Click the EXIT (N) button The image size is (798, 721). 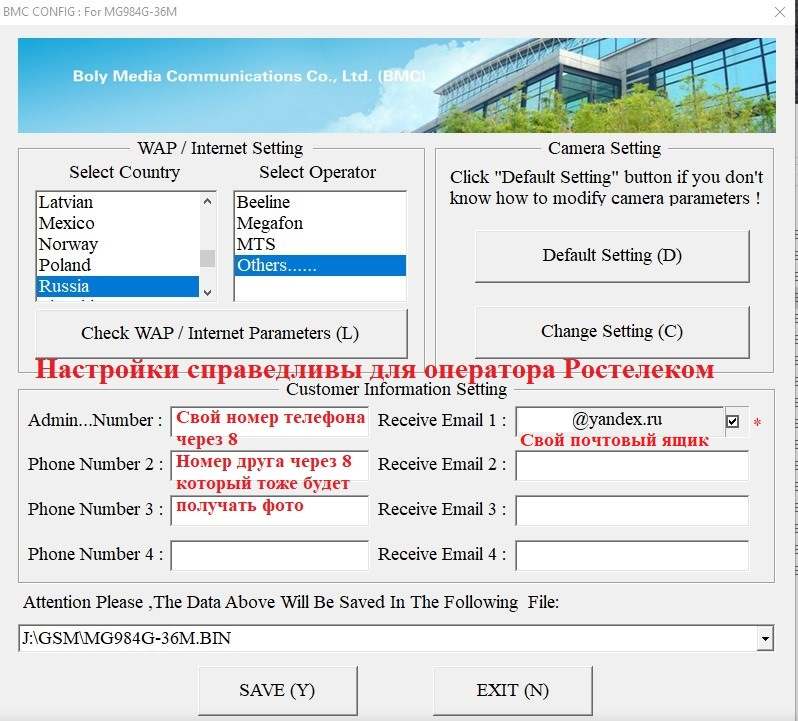[x=513, y=690]
